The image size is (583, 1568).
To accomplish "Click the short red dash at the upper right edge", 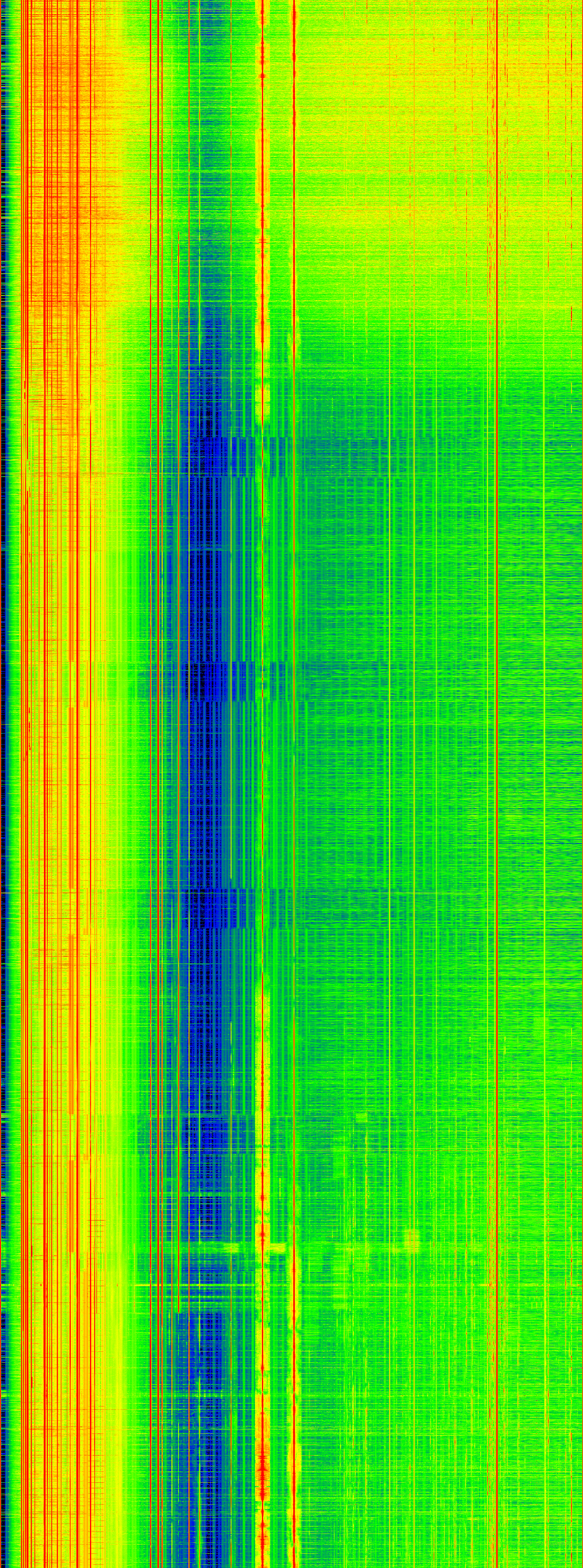I will click(x=571, y=314).
